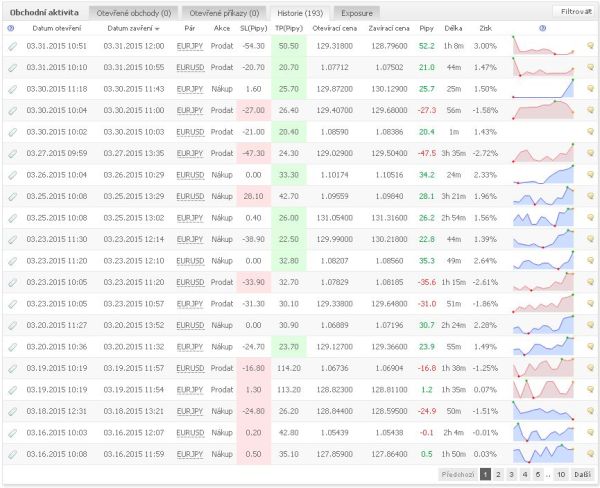600x488 pixels.
Task: Sort by Datum otevření column header
Action: pos(56,28)
